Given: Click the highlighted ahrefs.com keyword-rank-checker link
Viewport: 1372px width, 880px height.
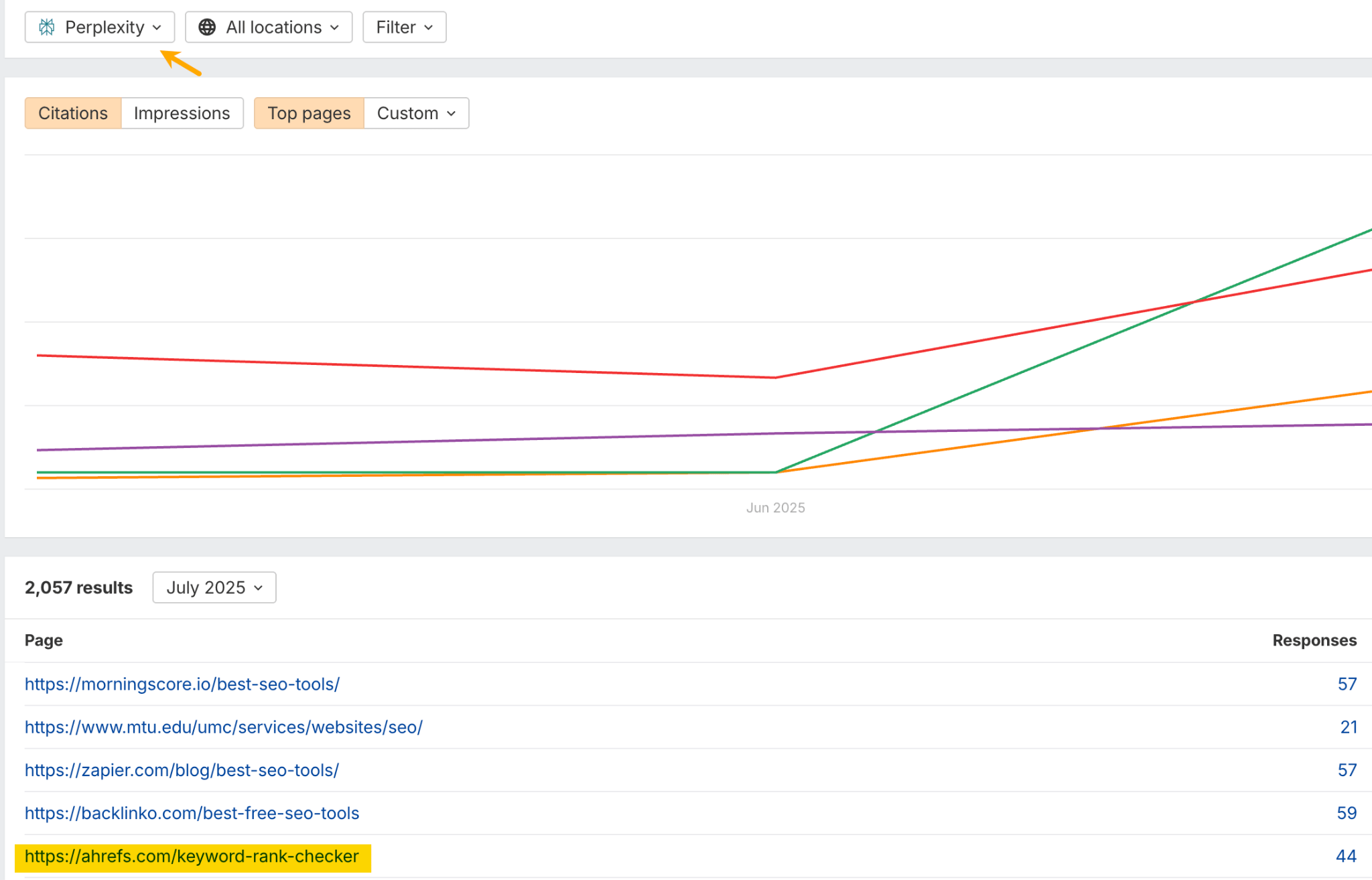Looking at the screenshot, I should pyautogui.click(x=191, y=856).
